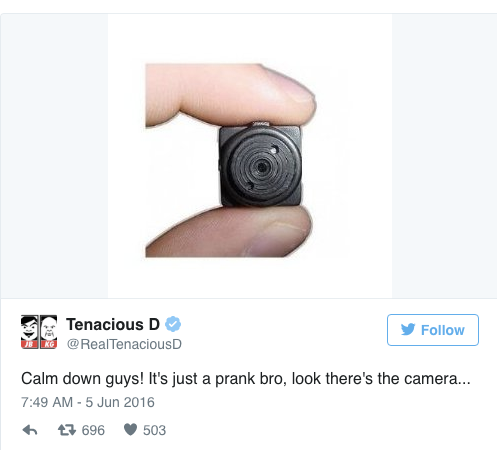Click the retweet icon
Screen dimensions: 497x450
coord(67,430)
